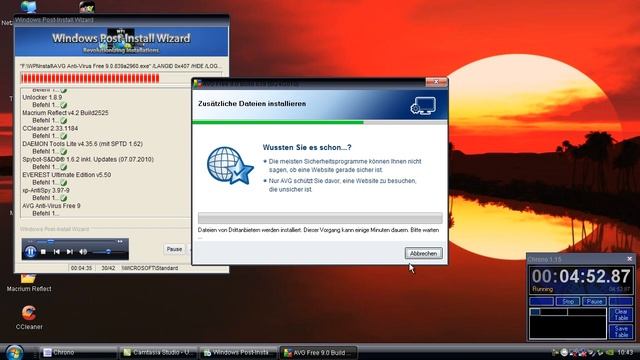
Task: Click the Chrono 00:04:52.87 time display
Action: (581, 276)
